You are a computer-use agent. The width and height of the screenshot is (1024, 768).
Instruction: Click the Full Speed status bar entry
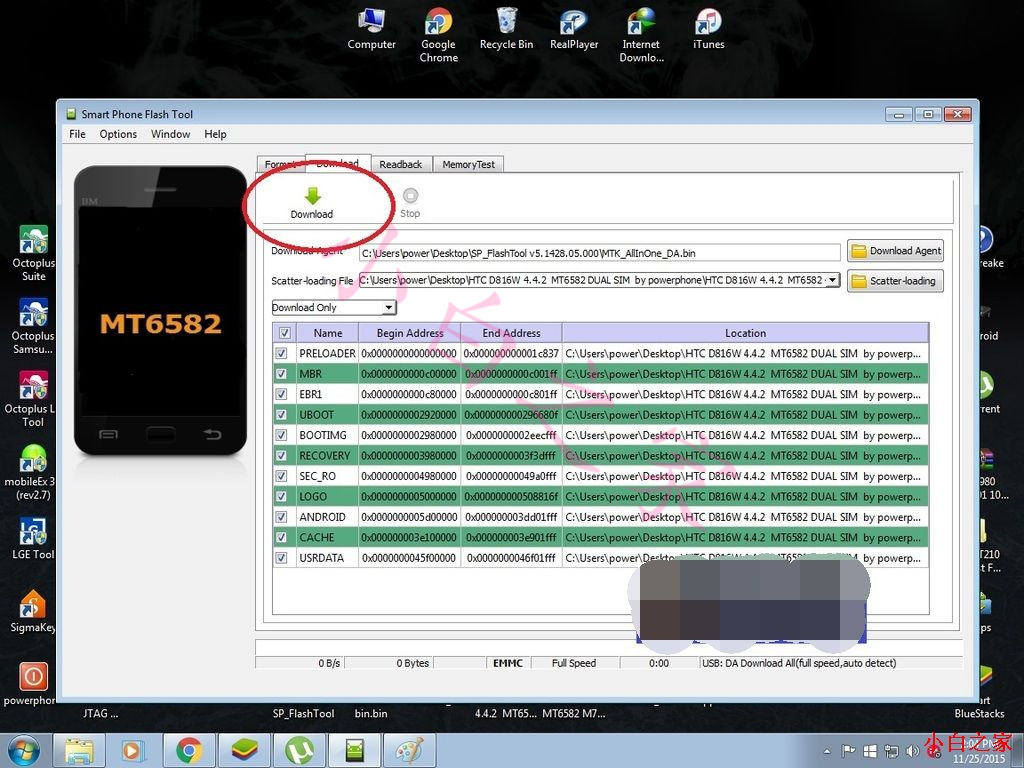point(574,663)
